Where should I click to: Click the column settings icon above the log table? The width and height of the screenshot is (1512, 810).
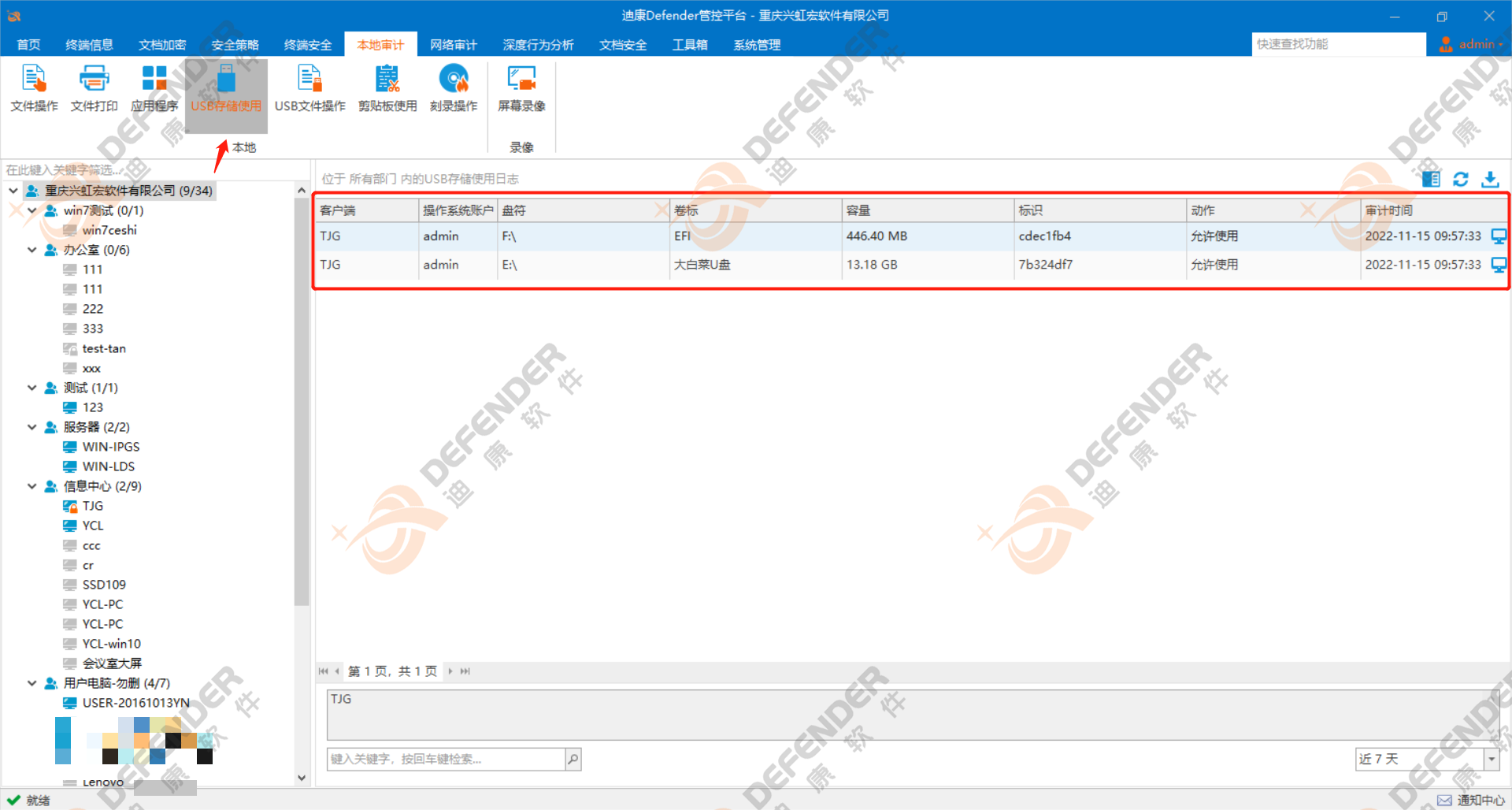coord(1431,180)
